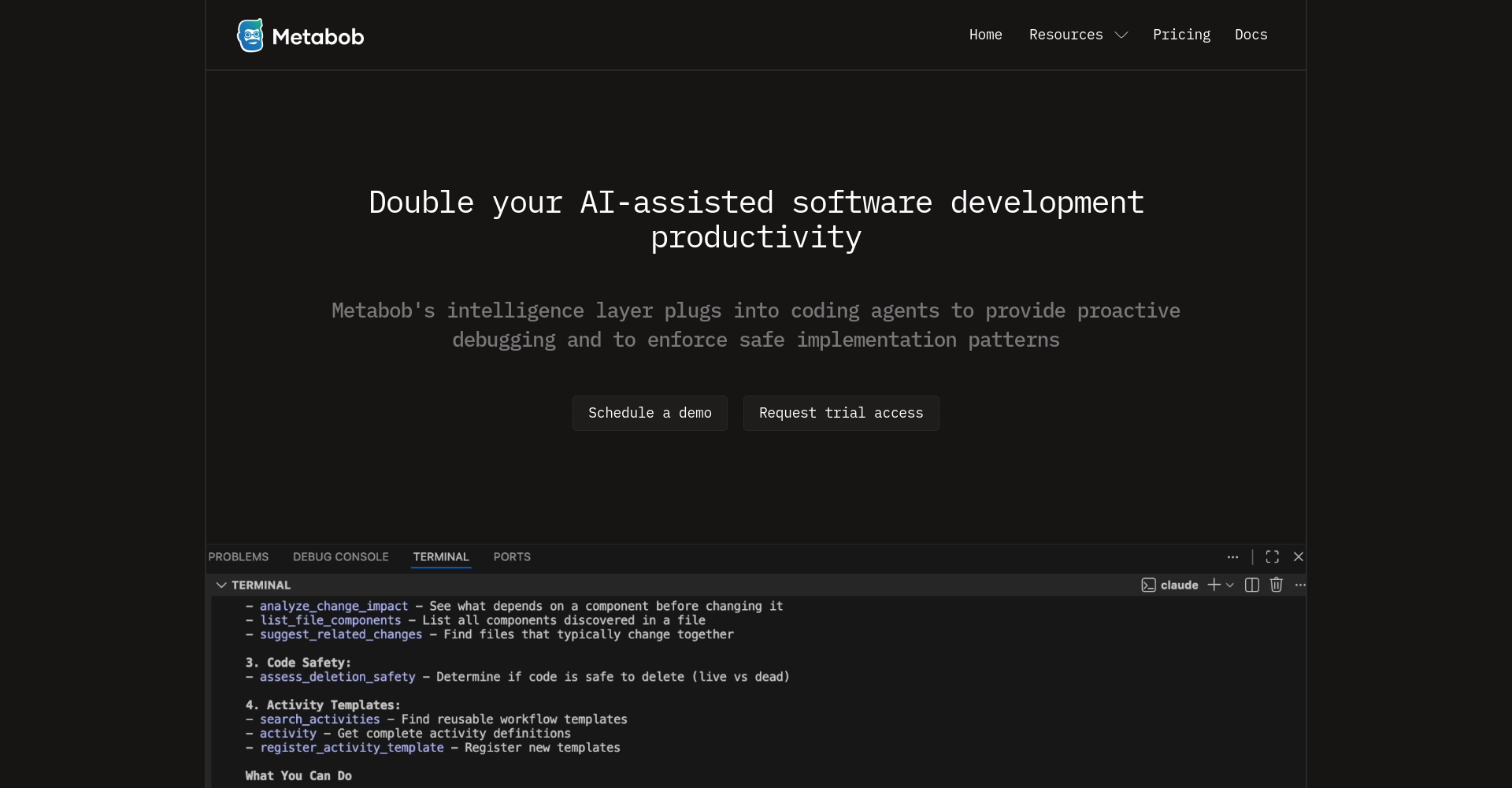Click suggest_related_changes in terminal output

[341, 634]
